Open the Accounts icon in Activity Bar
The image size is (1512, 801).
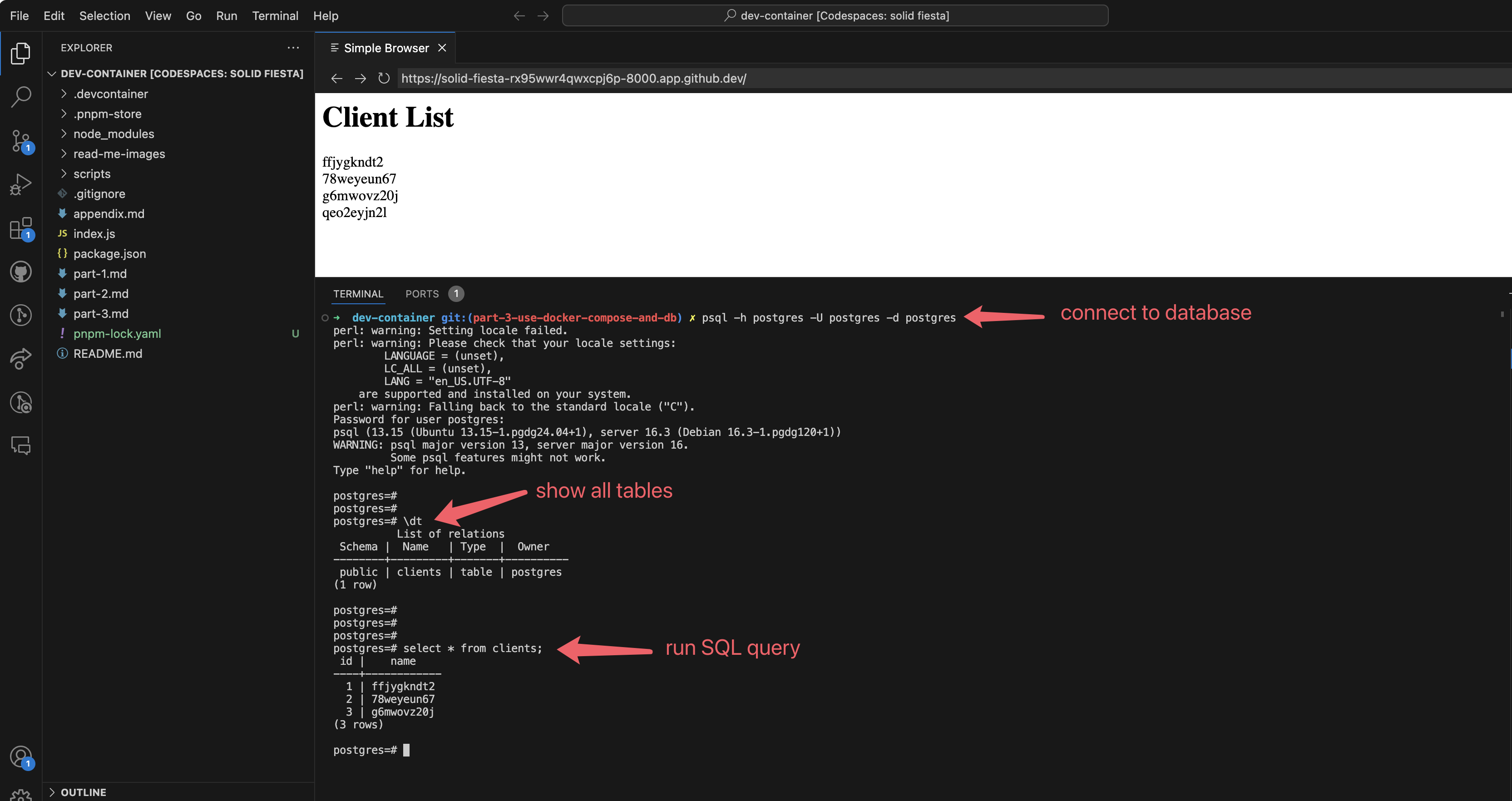pos(21,757)
